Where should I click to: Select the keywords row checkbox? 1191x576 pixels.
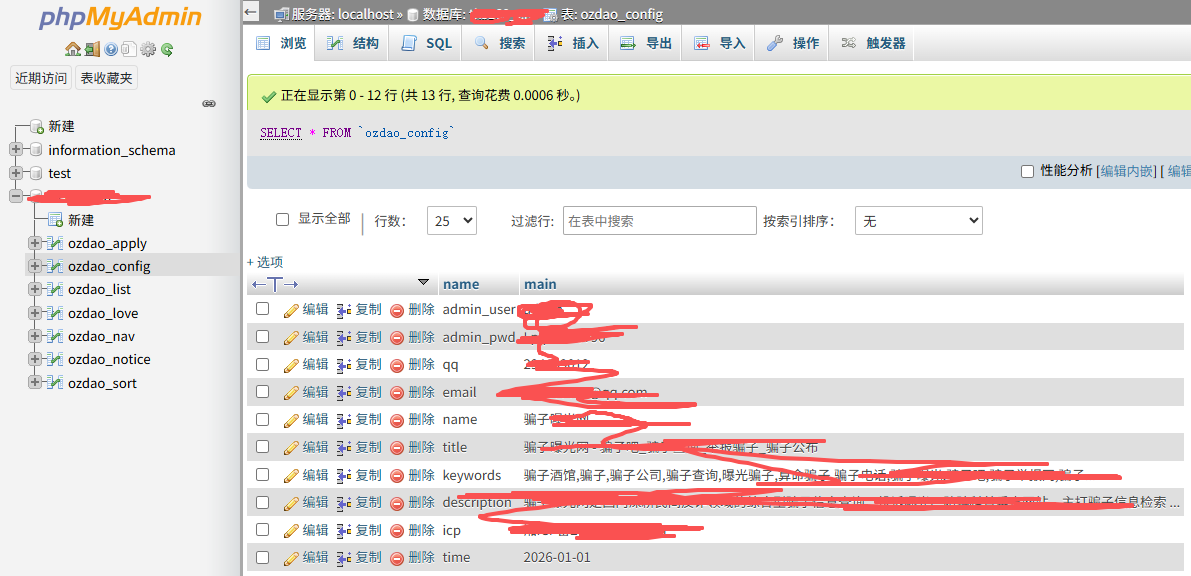point(262,474)
